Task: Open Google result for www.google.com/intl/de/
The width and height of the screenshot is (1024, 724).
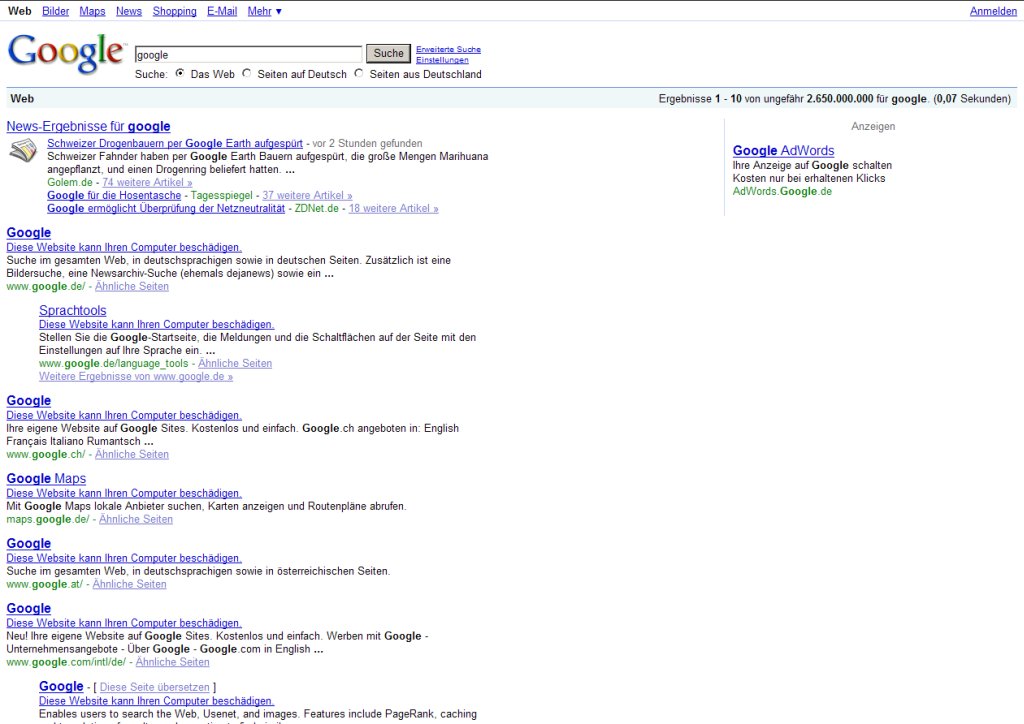Action: pos(29,608)
